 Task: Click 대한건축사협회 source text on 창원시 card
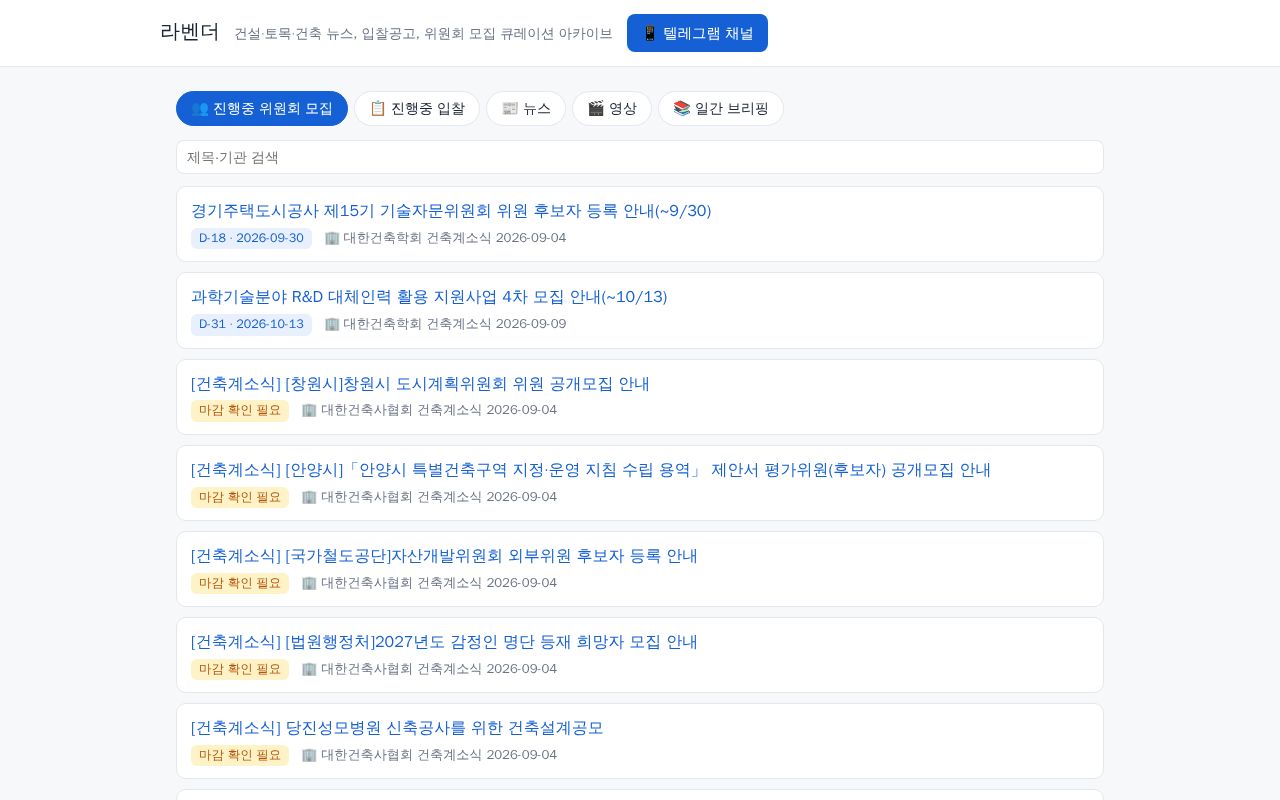pos(429,410)
